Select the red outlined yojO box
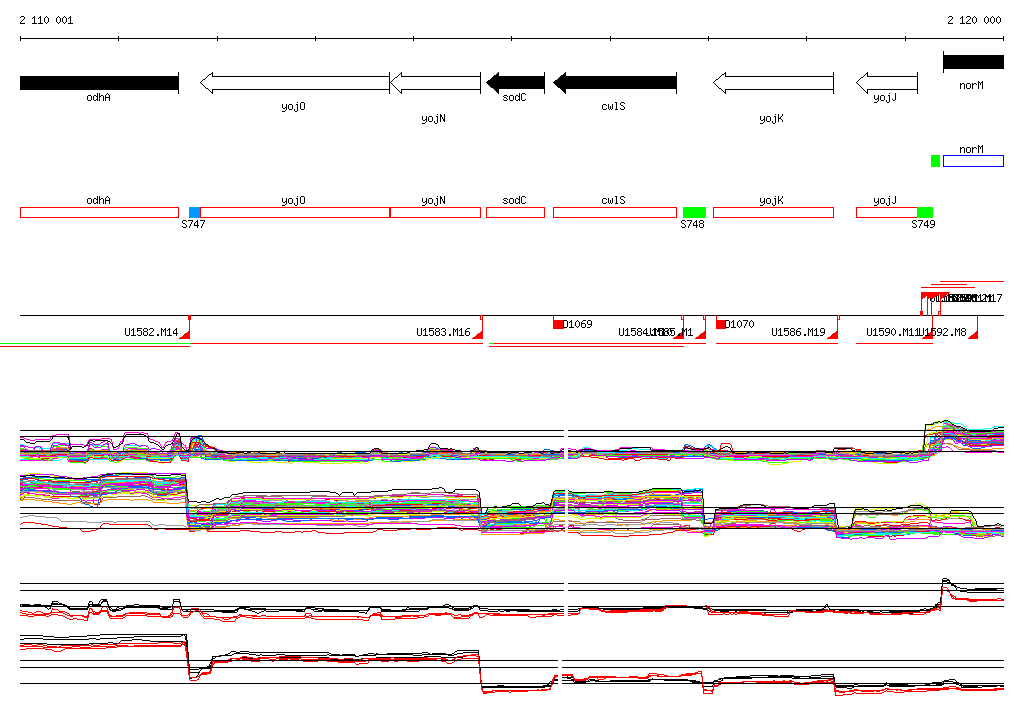The width and height of the screenshot is (1024, 714). click(x=295, y=212)
